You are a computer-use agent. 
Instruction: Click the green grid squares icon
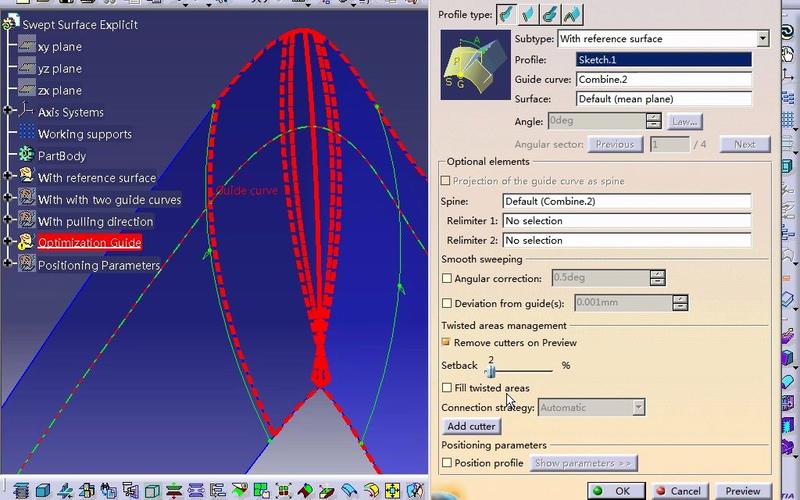click(261, 490)
